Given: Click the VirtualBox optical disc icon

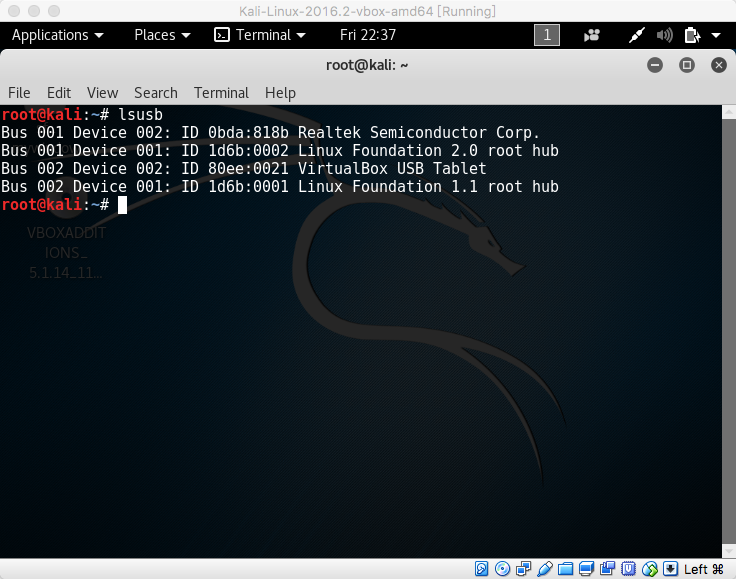Looking at the screenshot, I should [502, 569].
